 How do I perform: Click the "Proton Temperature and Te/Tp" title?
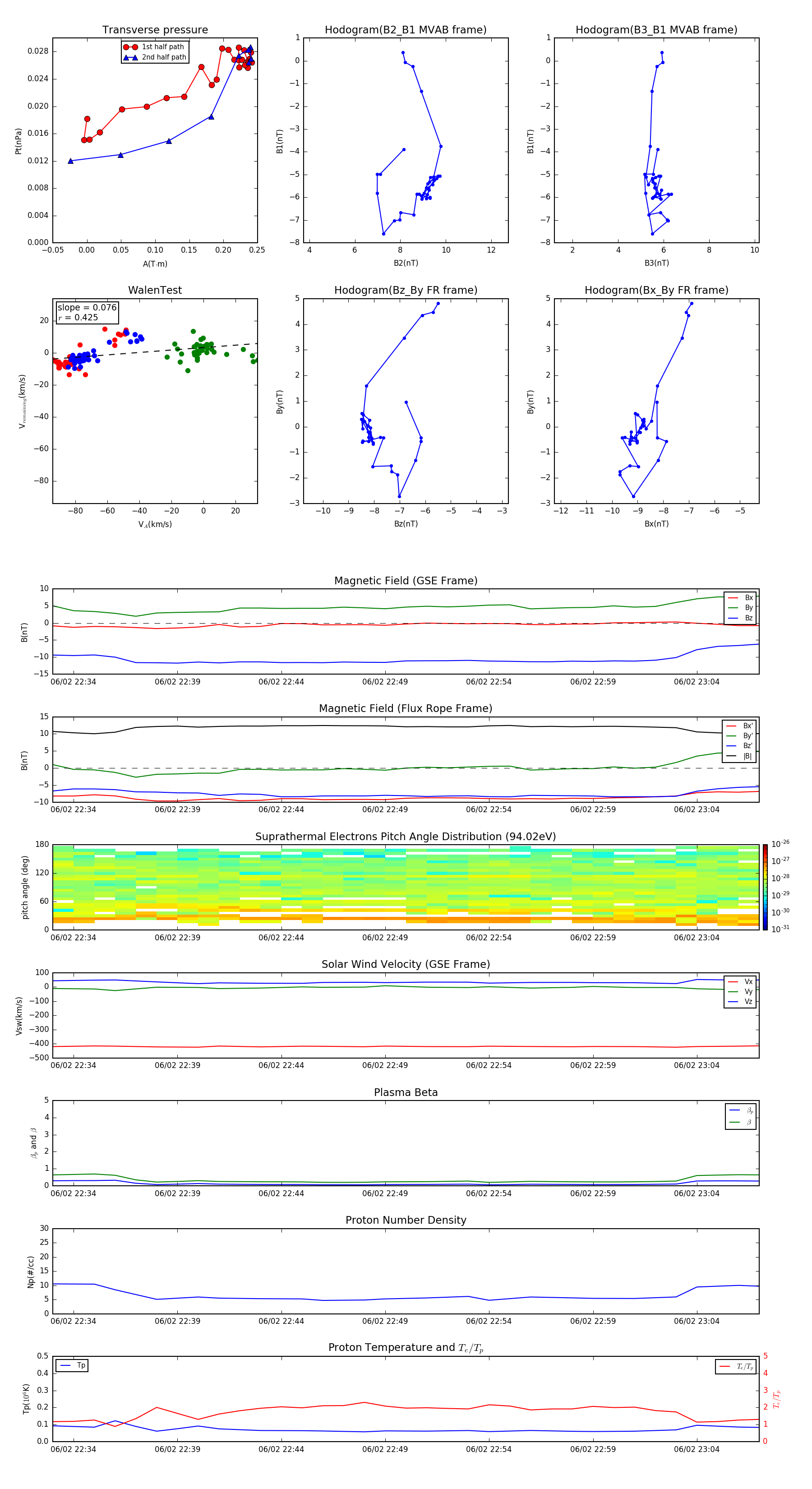pyautogui.click(x=406, y=1348)
